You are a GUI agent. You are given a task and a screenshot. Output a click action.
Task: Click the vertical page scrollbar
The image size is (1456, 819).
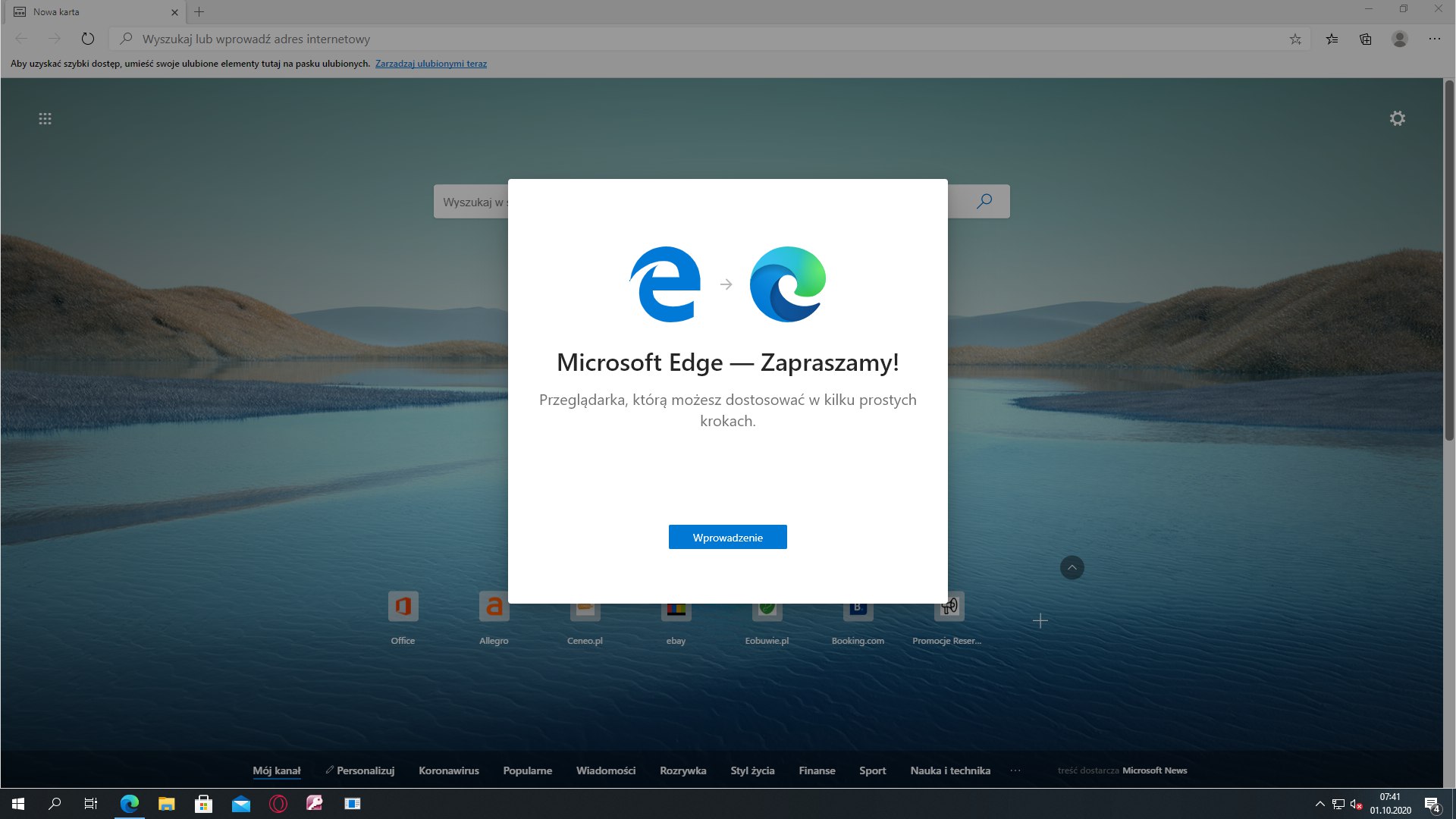click(1449, 260)
